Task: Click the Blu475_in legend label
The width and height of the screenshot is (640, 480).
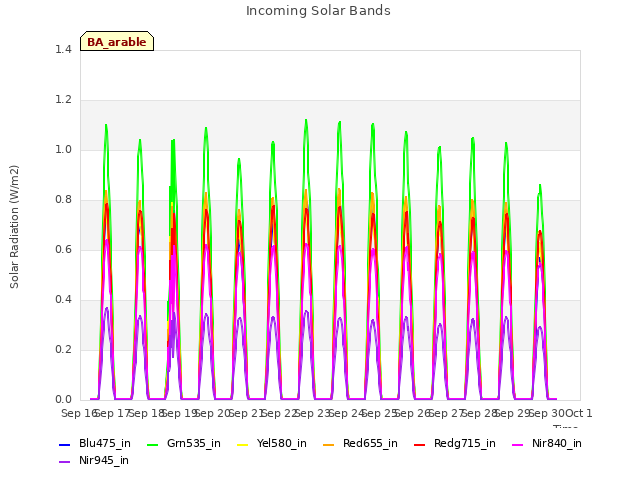Action: (105, 443)
